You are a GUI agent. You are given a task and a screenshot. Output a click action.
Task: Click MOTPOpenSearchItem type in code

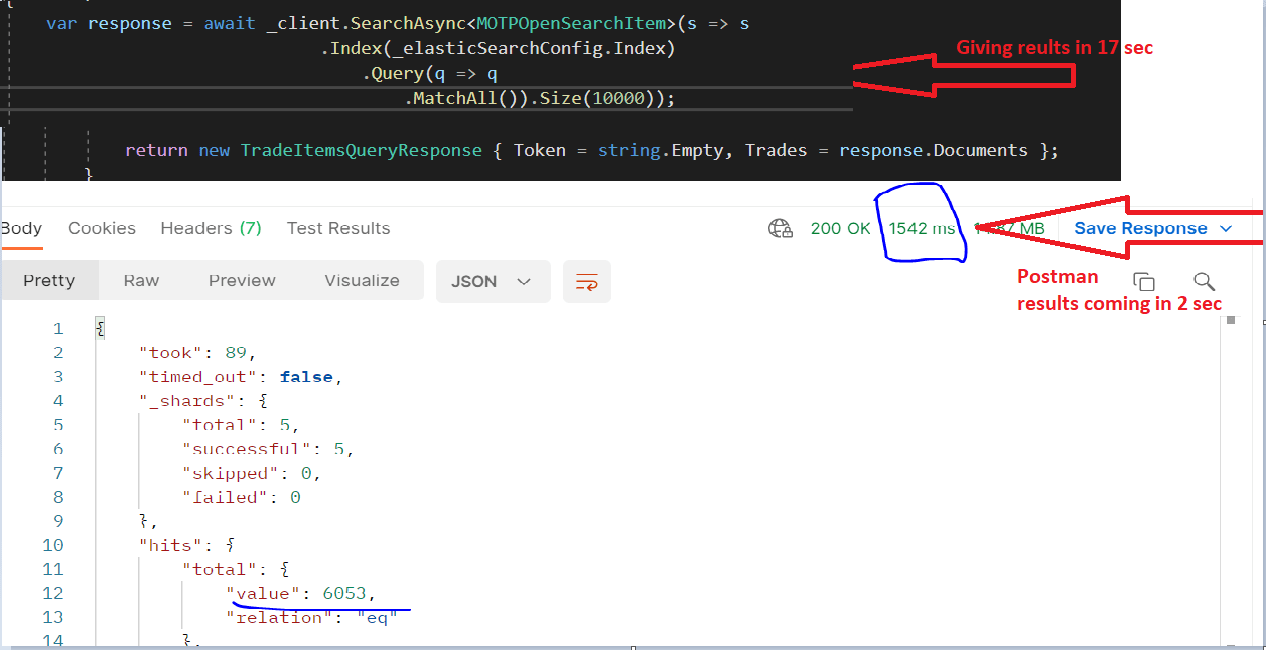(x=570, y=23)
